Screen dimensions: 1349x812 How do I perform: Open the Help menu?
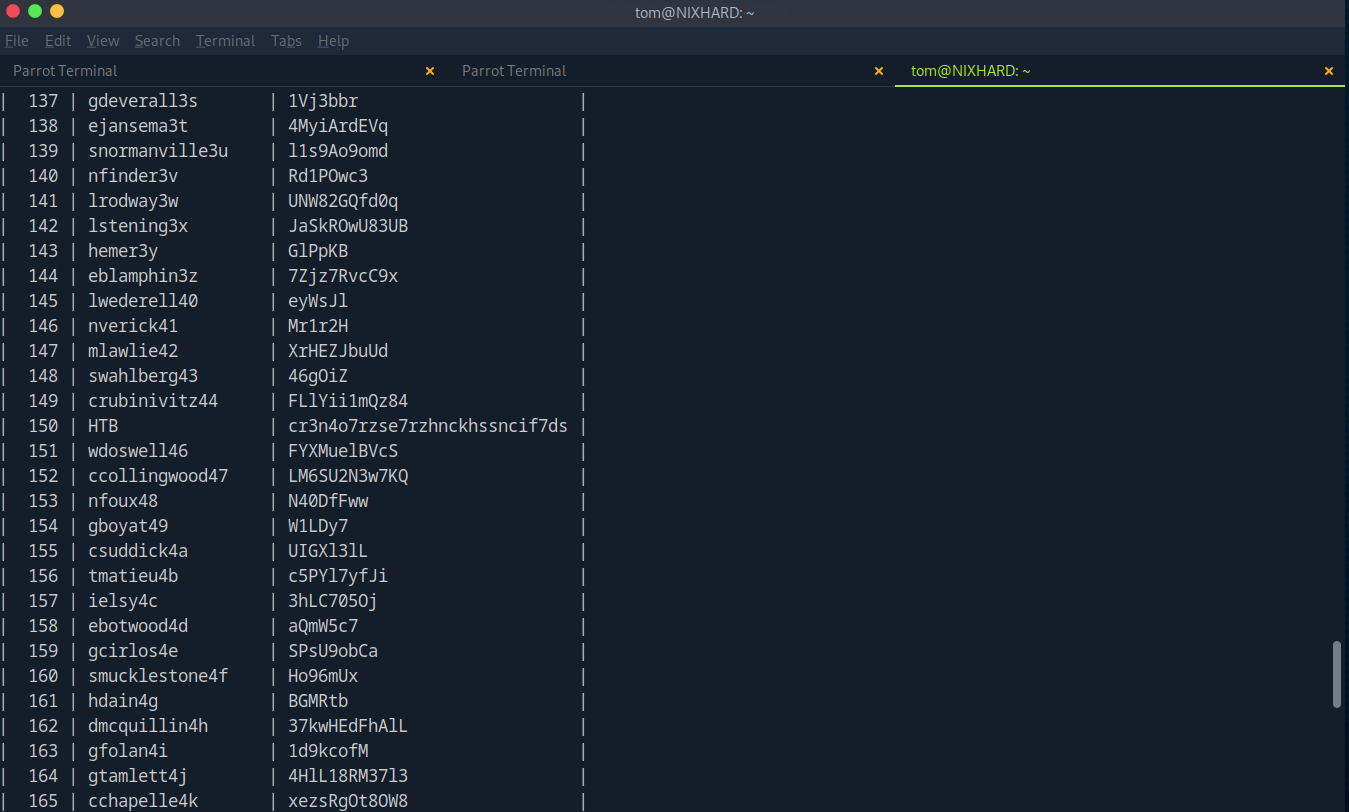coord(333,41)
